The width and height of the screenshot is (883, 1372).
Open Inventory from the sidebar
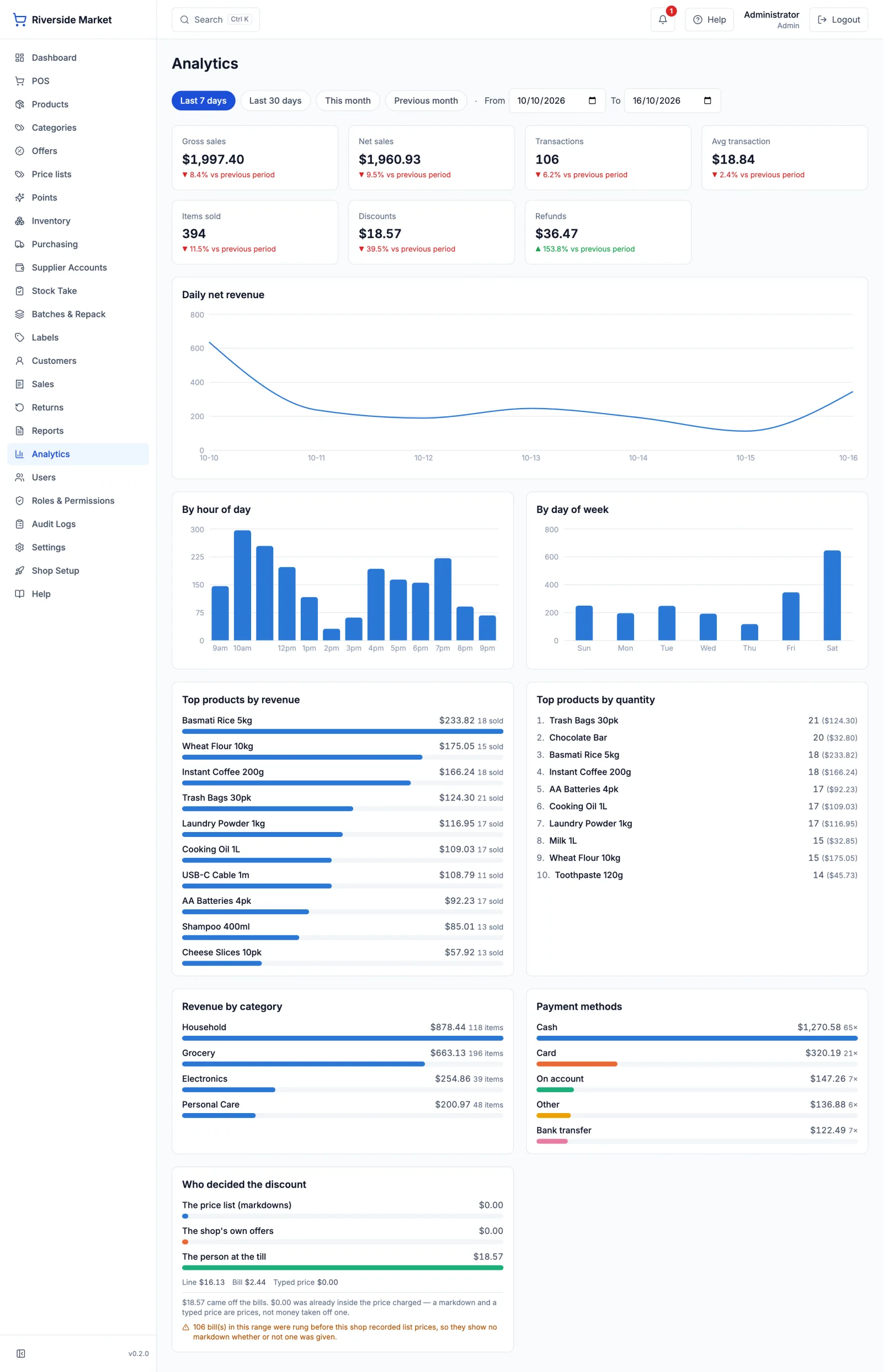78,221
